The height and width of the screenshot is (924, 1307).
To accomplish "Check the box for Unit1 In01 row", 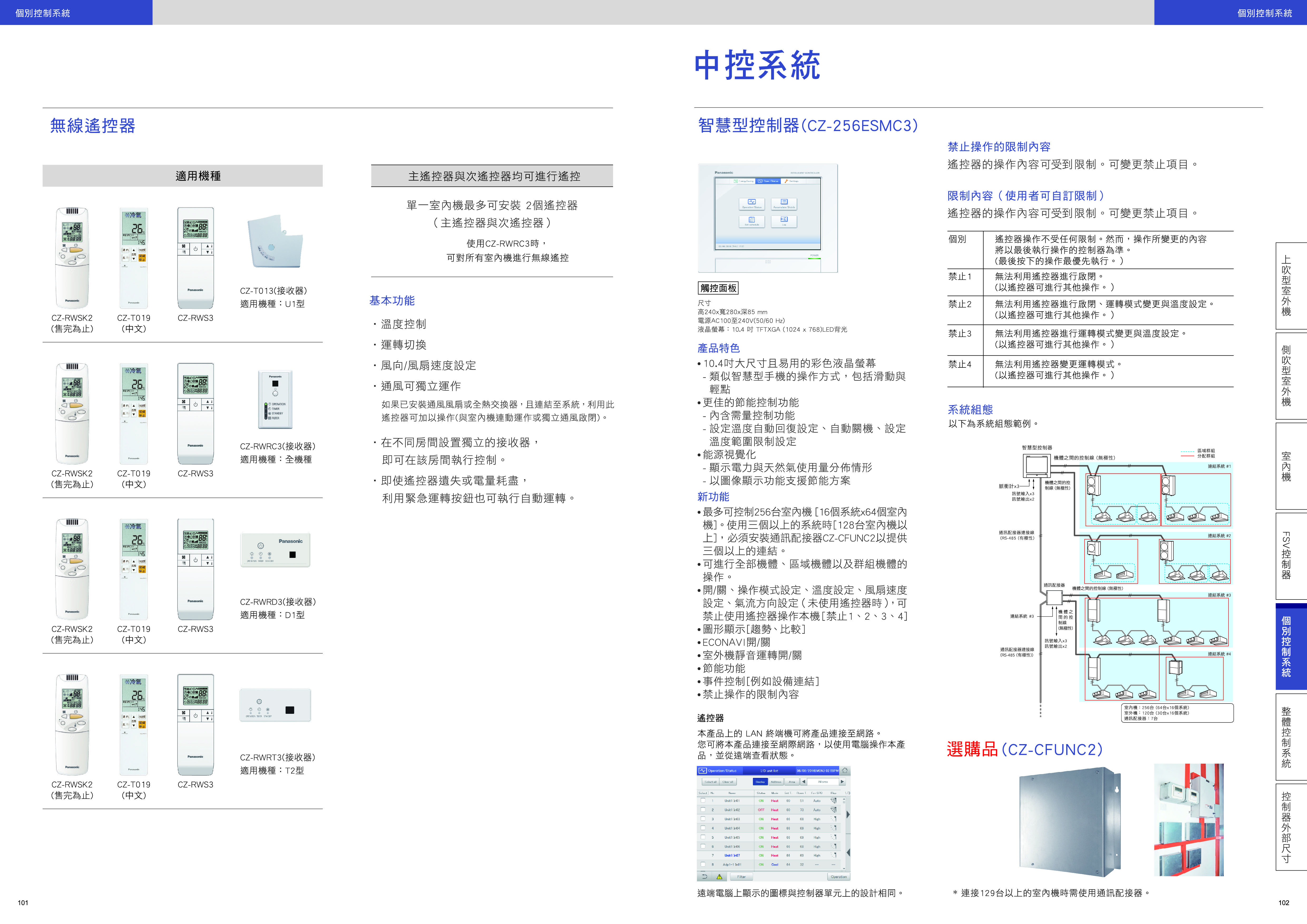I will click(x=703, y=800).
